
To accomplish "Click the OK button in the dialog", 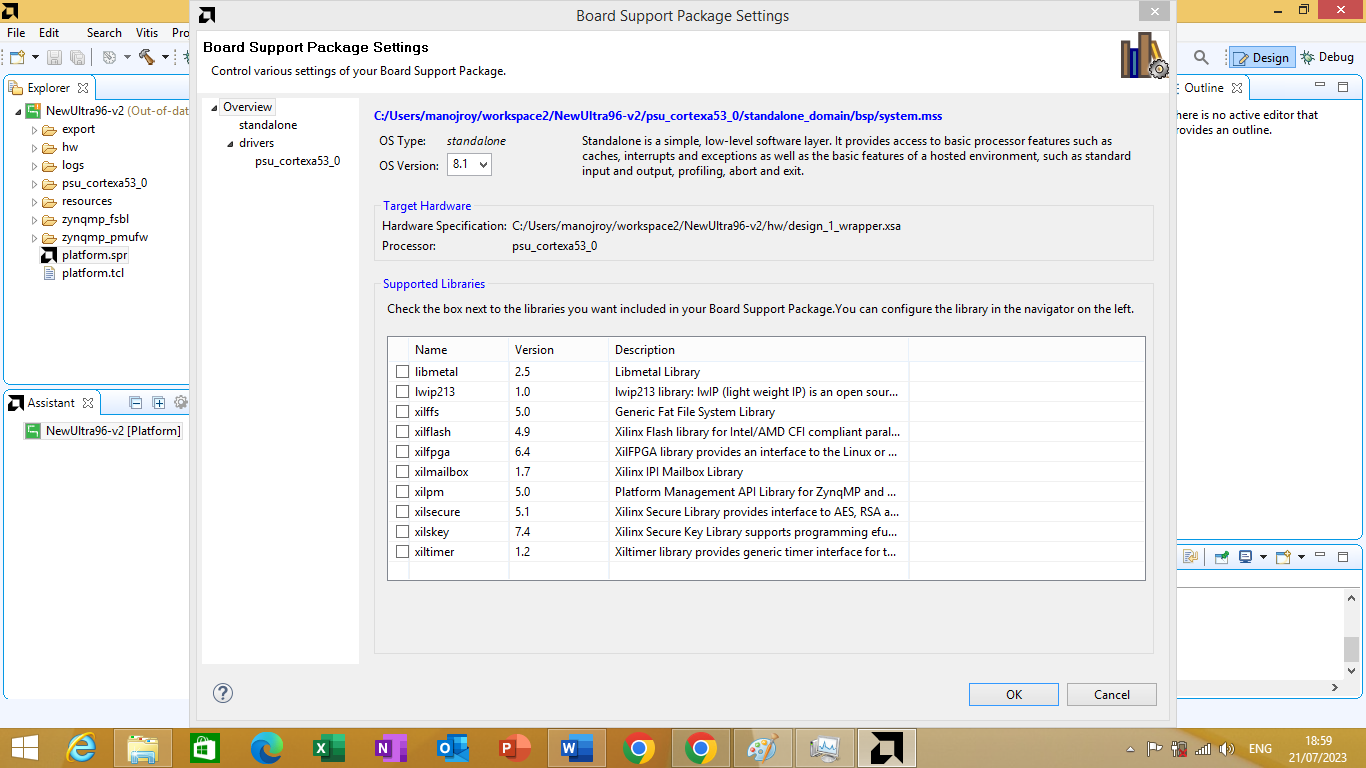I will coord(1014,695).
